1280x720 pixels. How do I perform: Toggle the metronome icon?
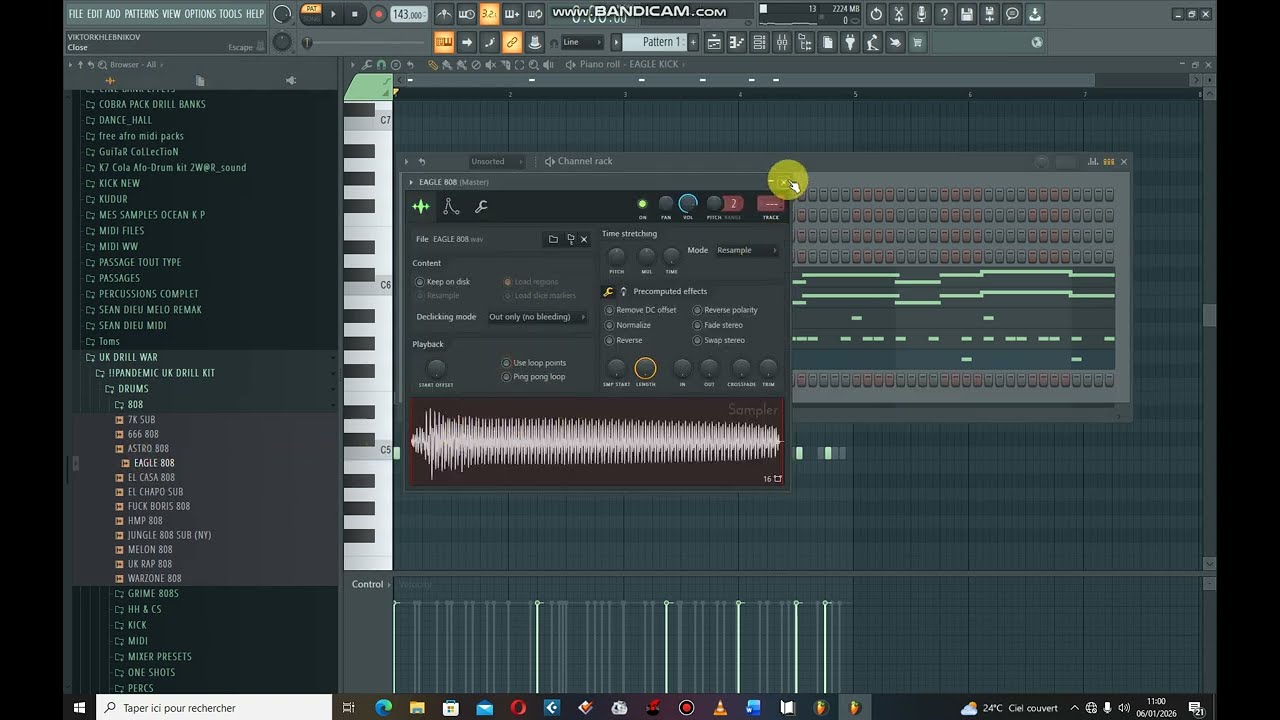pyautogui.click(x=444, y=14)
